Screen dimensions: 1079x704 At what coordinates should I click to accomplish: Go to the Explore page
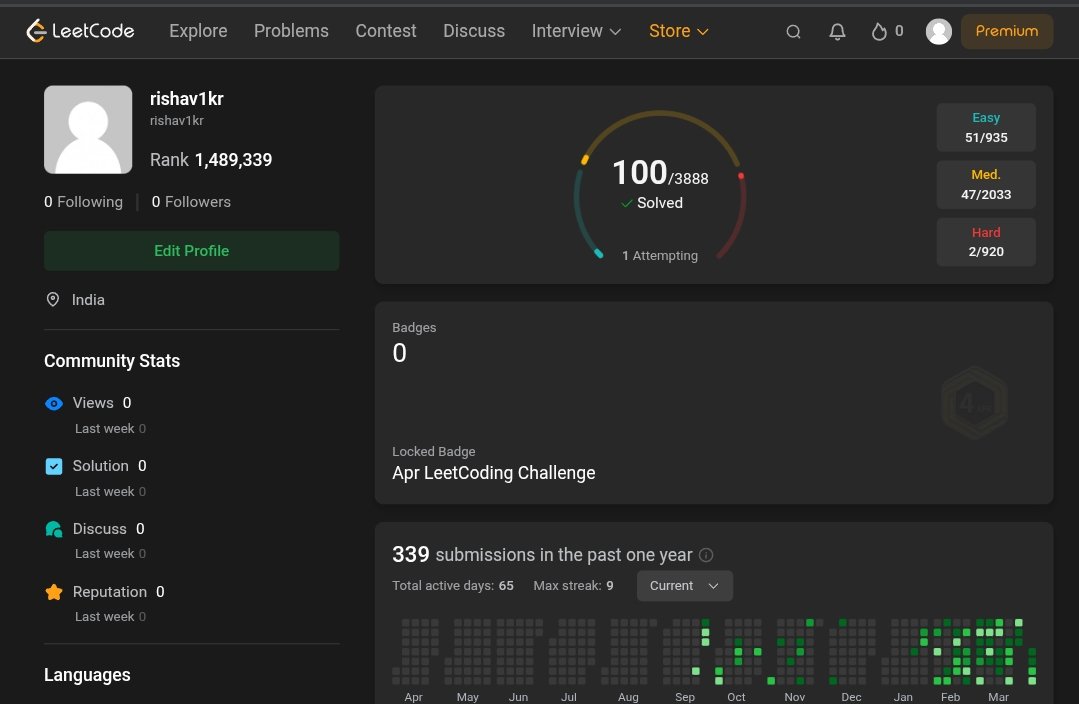[198, 31]
